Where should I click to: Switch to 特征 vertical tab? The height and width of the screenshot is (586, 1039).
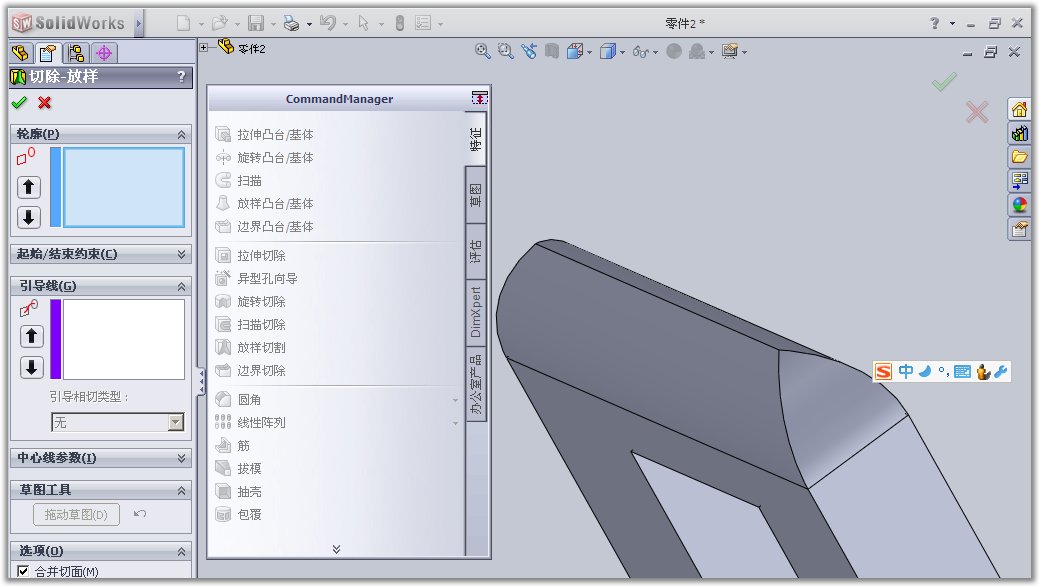pyautogui.click(x=476, y=139)
